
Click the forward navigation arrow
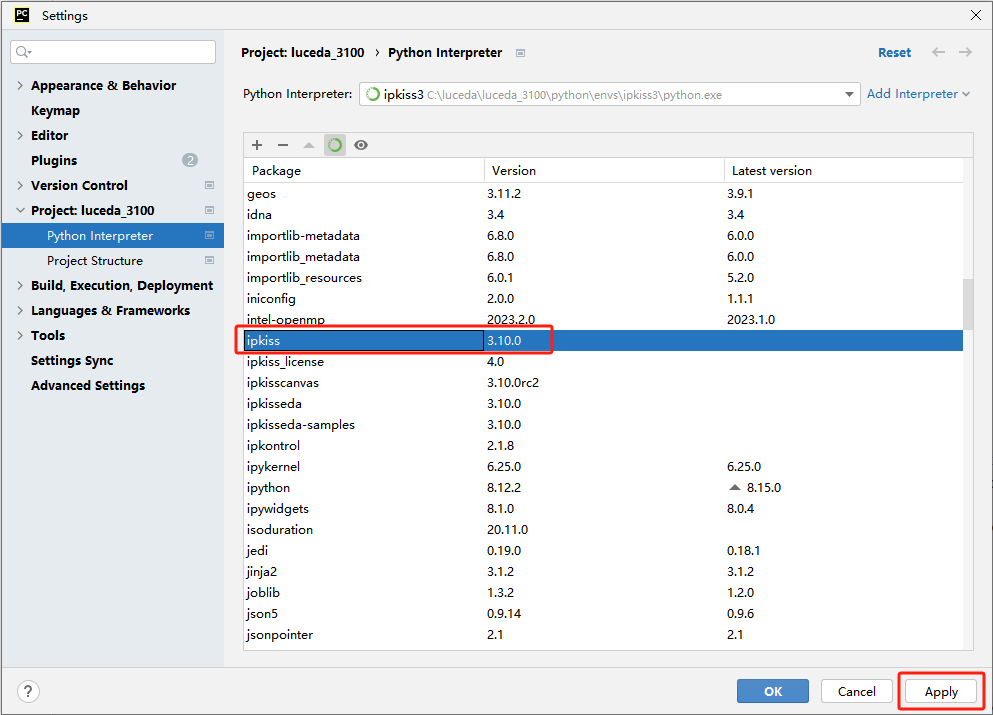coord(965,52)
